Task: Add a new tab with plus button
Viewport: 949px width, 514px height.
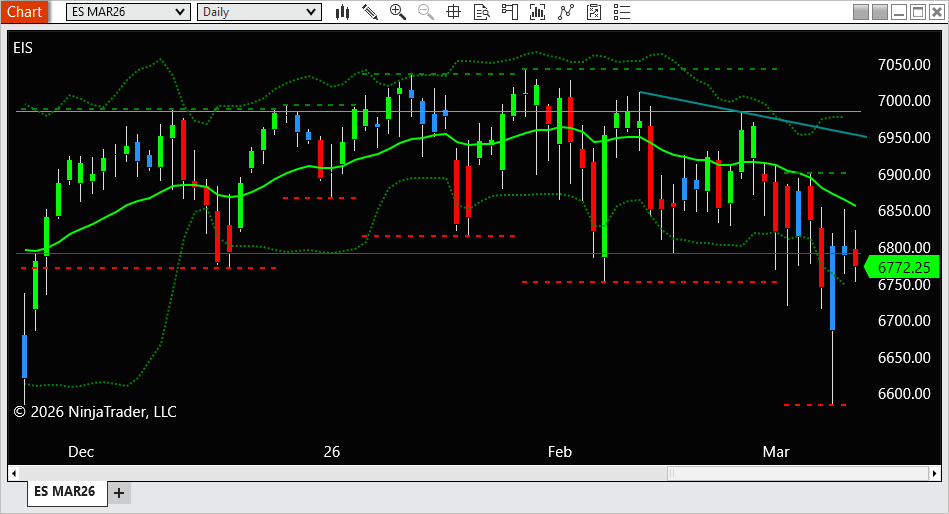Action: [119, 493]
